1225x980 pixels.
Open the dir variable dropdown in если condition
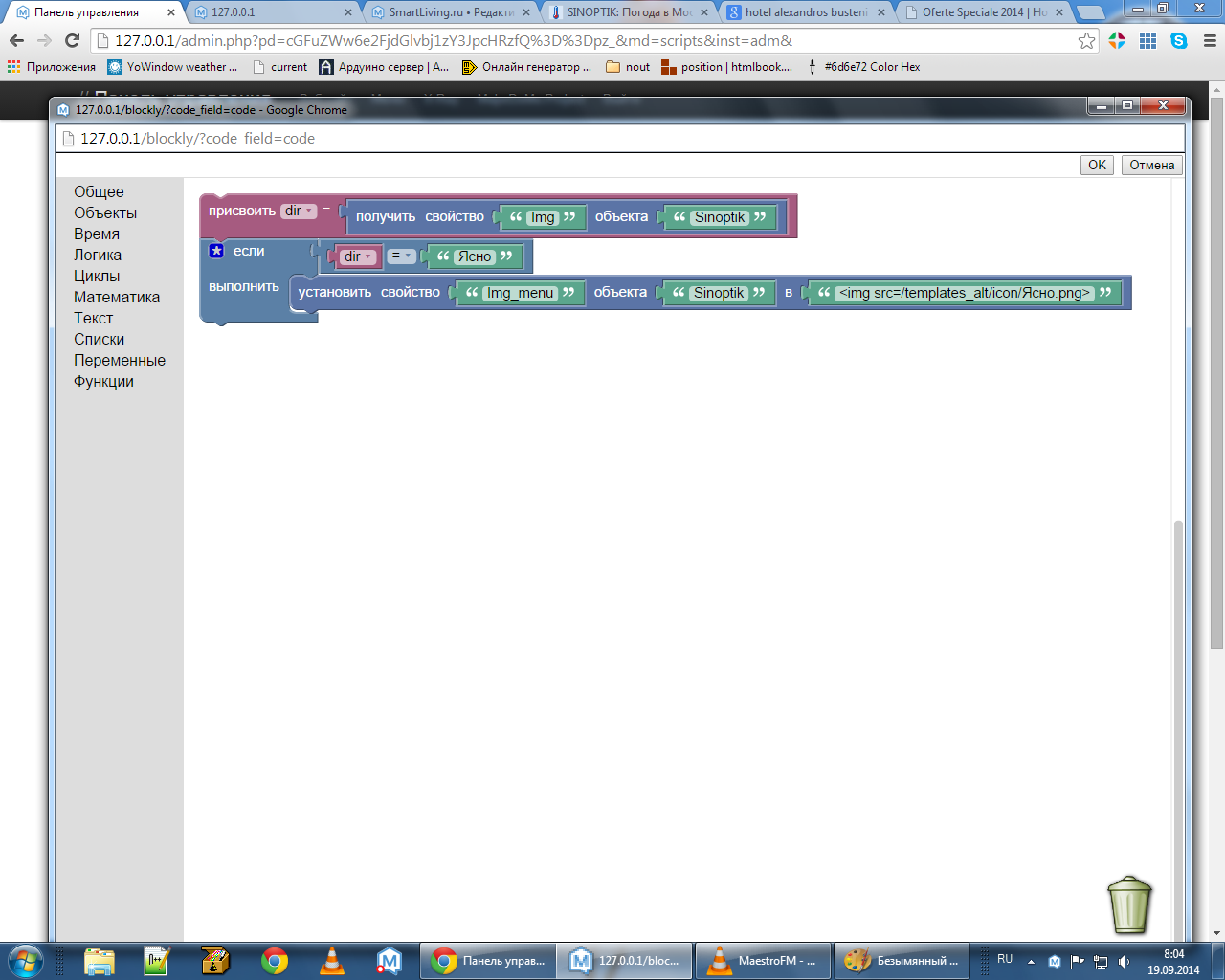tap(358, 256)
